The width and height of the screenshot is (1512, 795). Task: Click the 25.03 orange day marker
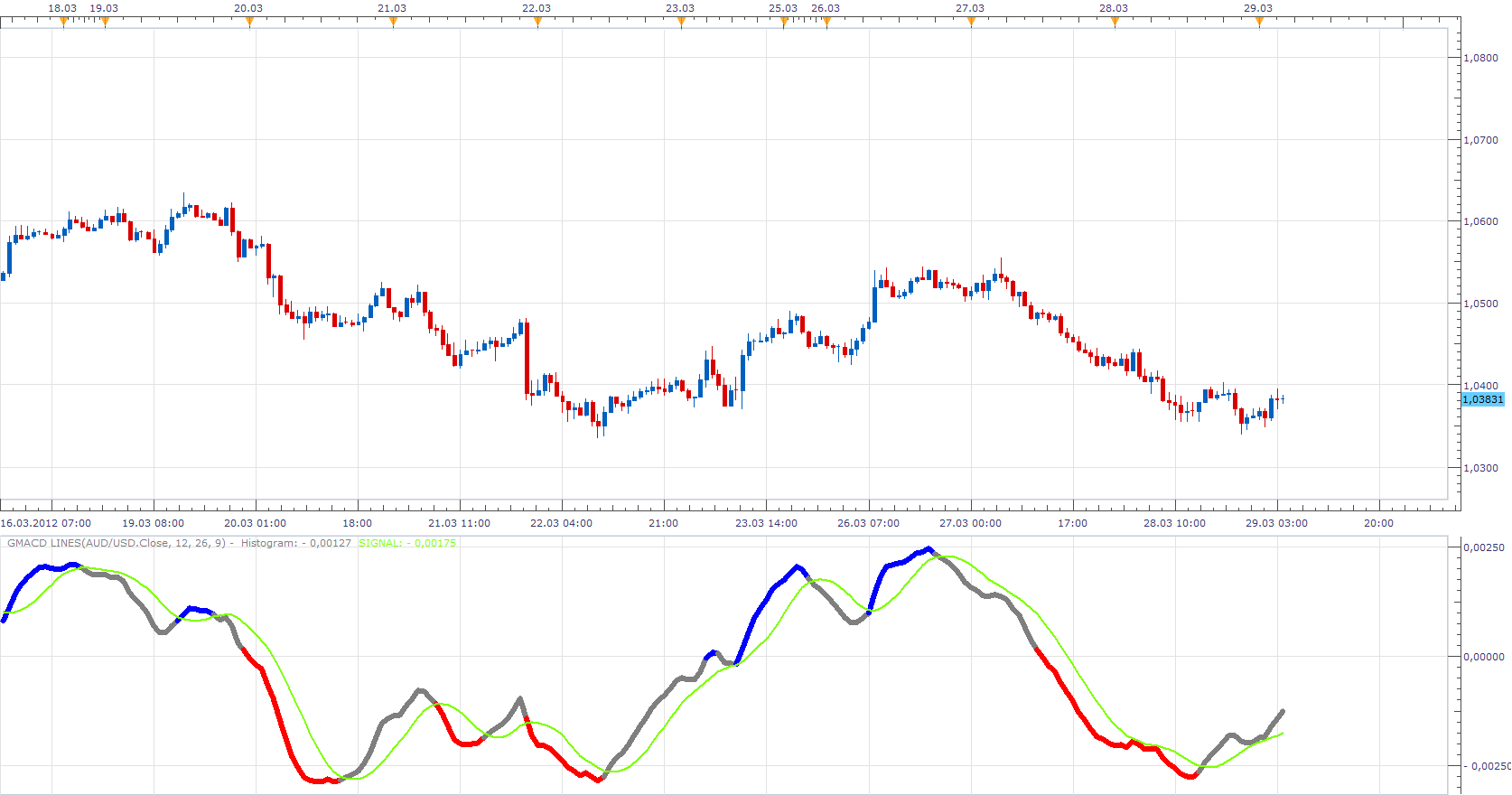coord(784,23)
